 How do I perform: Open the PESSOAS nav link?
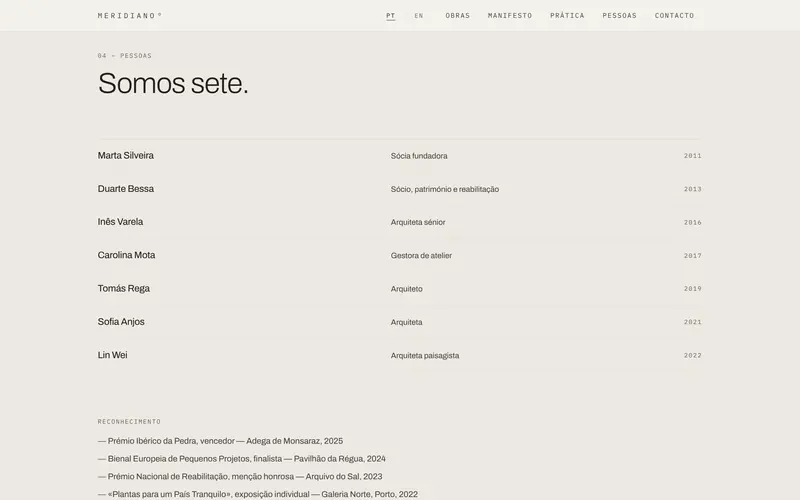619,16
